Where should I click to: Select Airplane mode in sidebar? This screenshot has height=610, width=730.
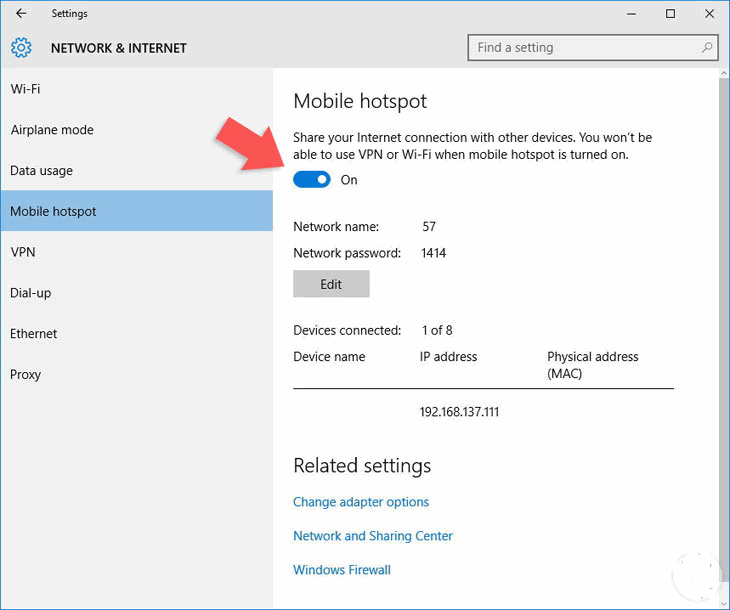pyautogui.click(x=136, y=129)
